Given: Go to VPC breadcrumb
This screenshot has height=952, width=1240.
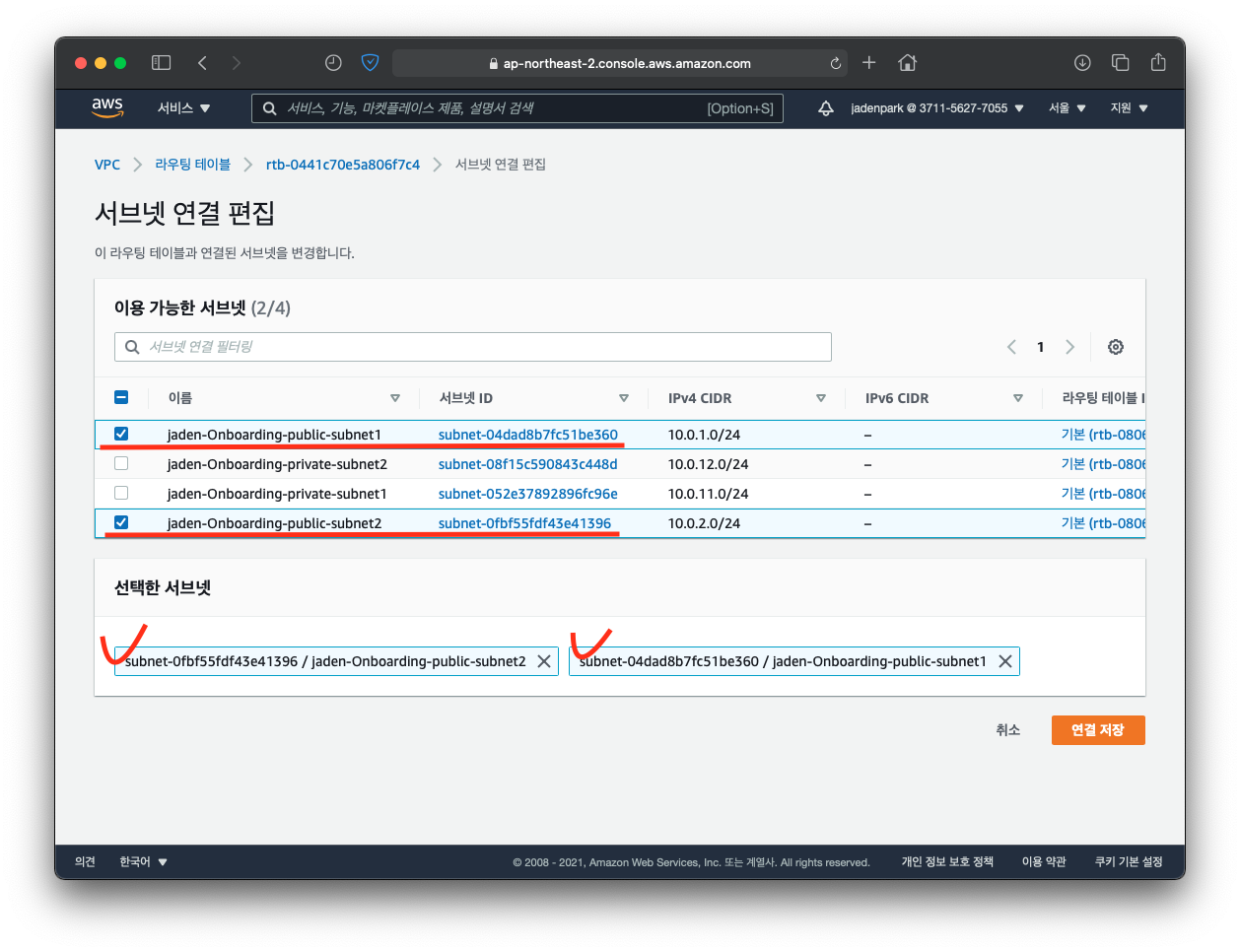Looking at the screenshot, I should pyautogui.click(x=107, y=165).
